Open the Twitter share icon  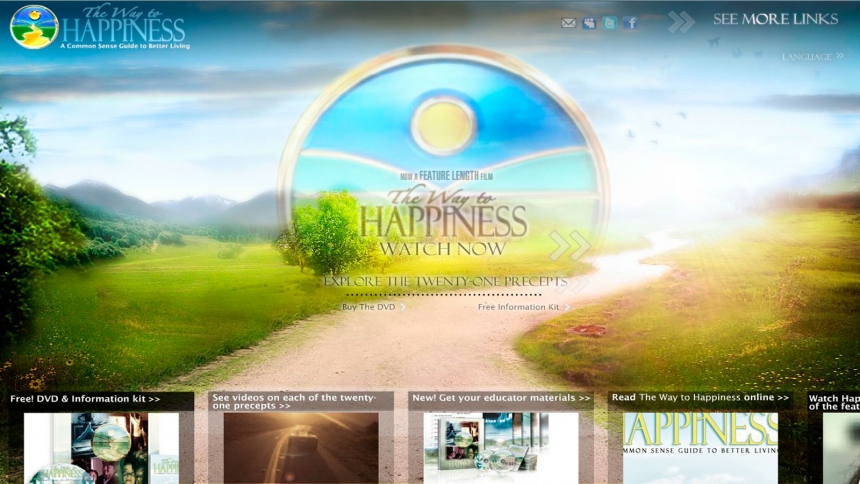(609, 23)
